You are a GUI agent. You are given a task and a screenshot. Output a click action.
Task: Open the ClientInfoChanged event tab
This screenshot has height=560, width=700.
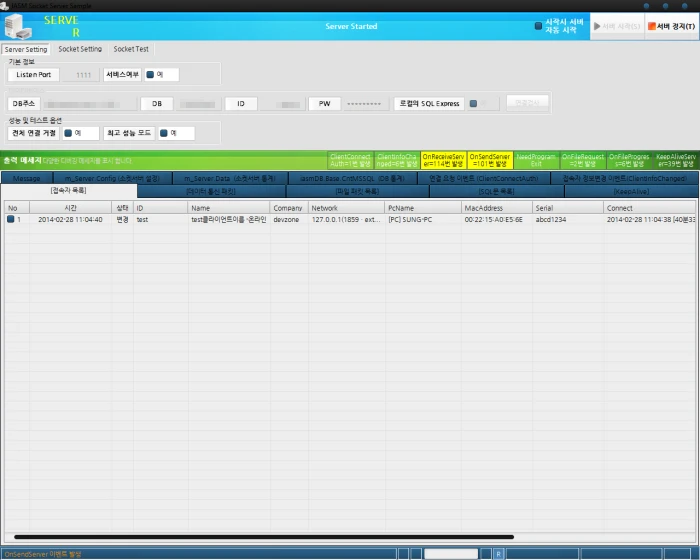point(625,178)
